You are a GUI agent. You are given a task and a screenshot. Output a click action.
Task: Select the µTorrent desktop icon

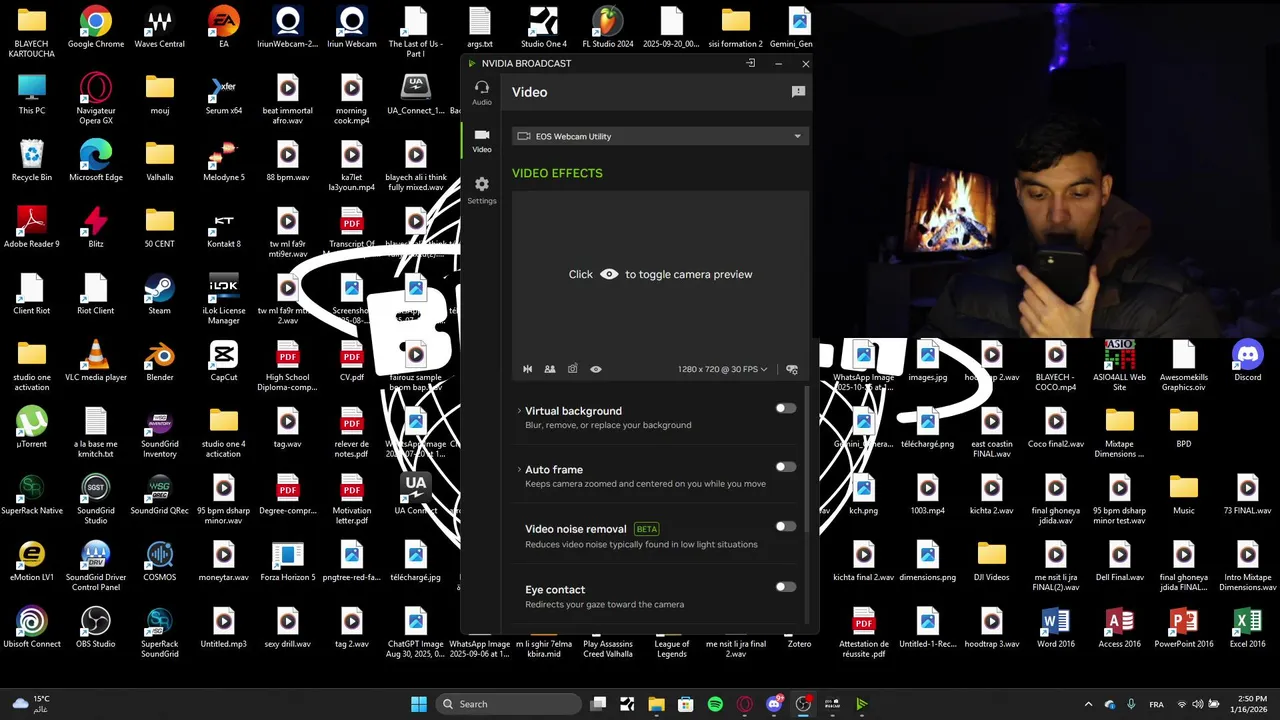point(32,428)
